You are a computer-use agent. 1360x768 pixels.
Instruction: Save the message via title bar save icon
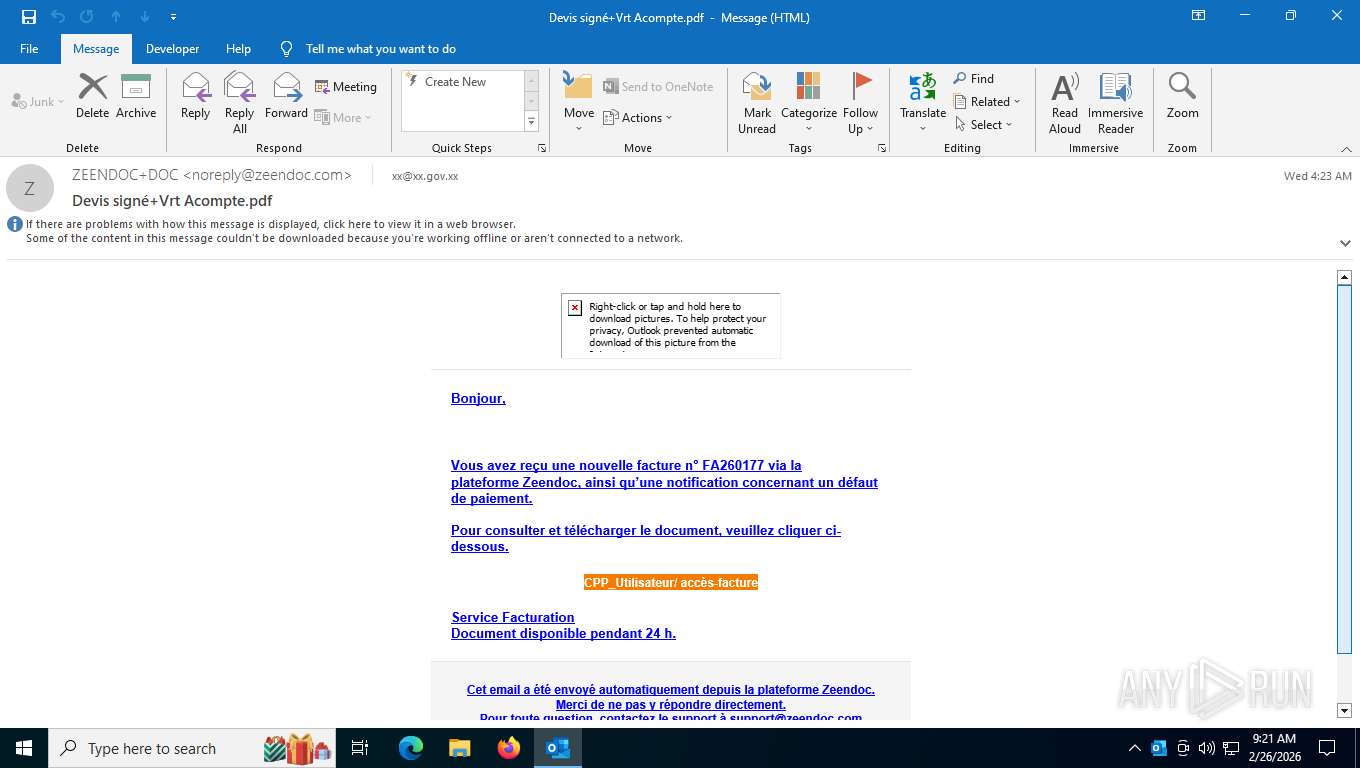click(29, 17)
